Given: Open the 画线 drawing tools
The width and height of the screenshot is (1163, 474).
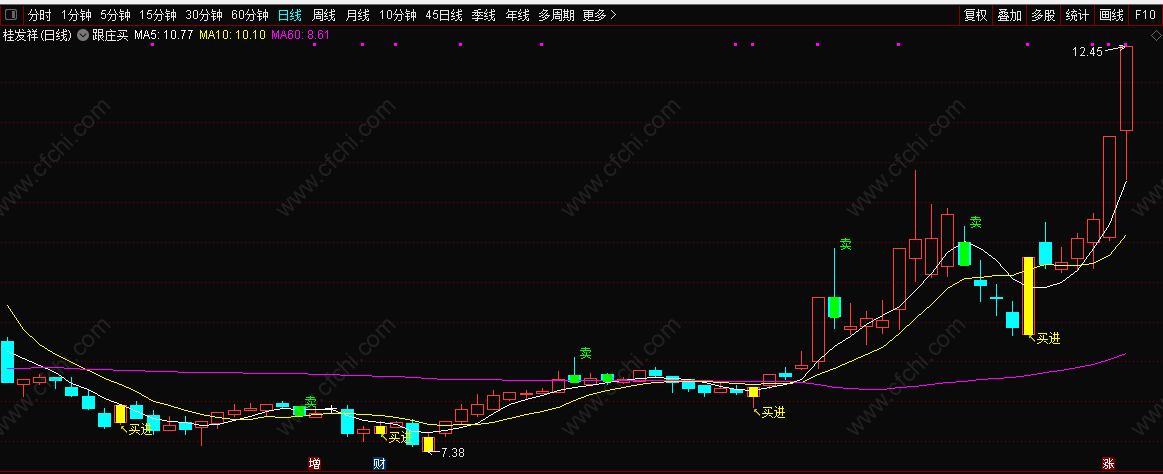Looking at the screenshot, I should [1111, 15].
